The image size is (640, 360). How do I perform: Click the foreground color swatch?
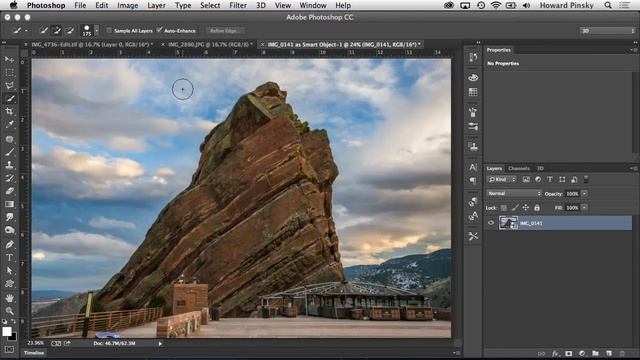tap(7, 331)
